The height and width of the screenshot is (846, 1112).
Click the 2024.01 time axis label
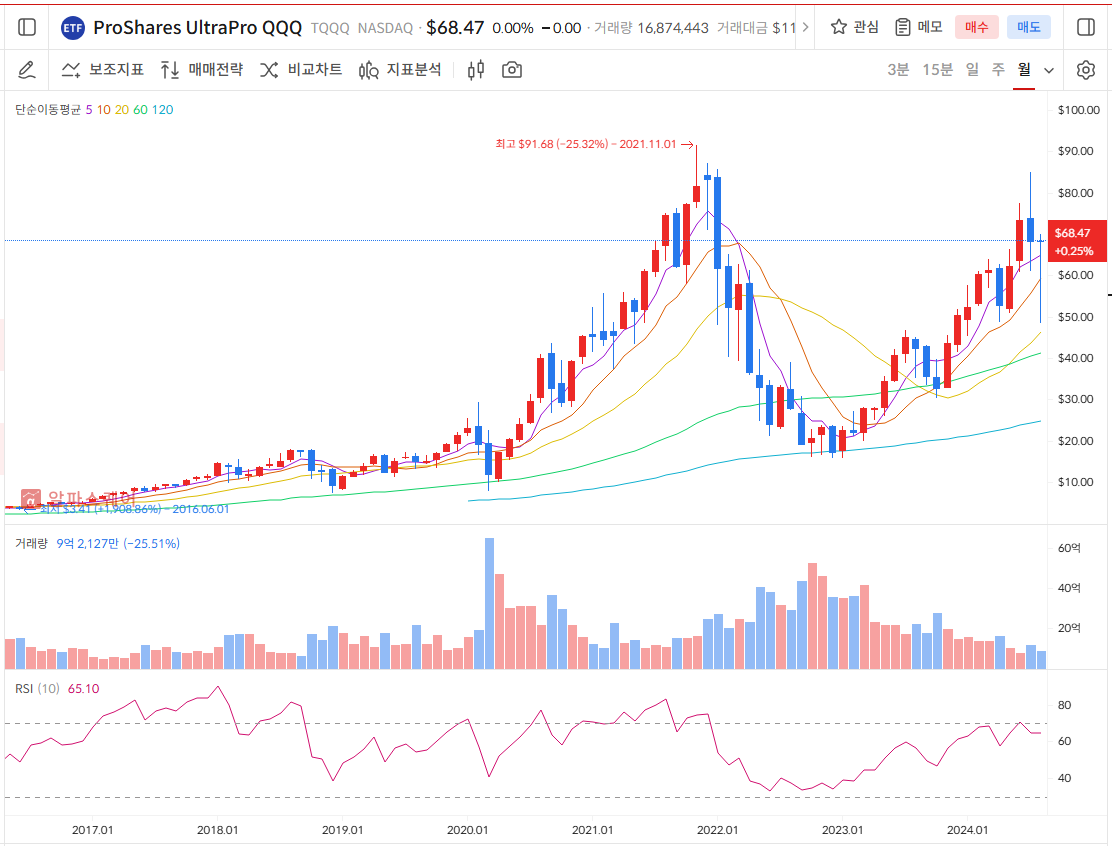click(967, 830)
